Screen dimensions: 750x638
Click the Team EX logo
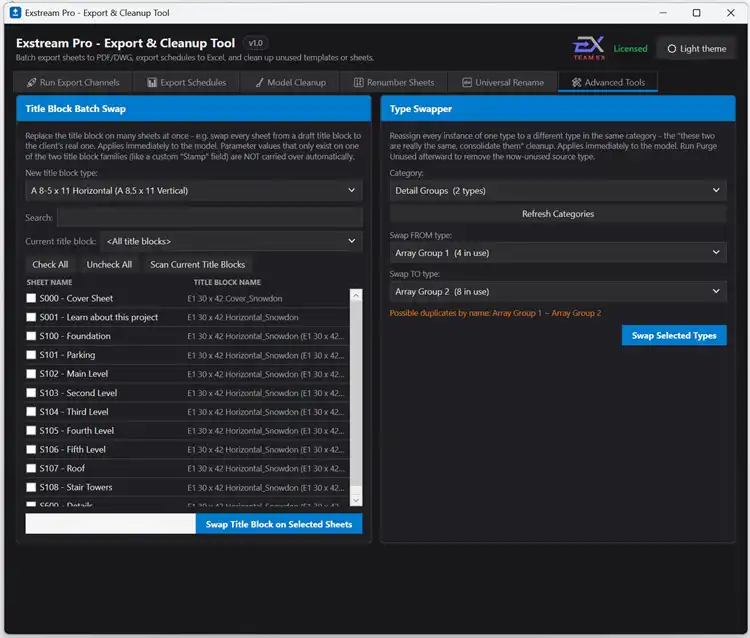588,48
